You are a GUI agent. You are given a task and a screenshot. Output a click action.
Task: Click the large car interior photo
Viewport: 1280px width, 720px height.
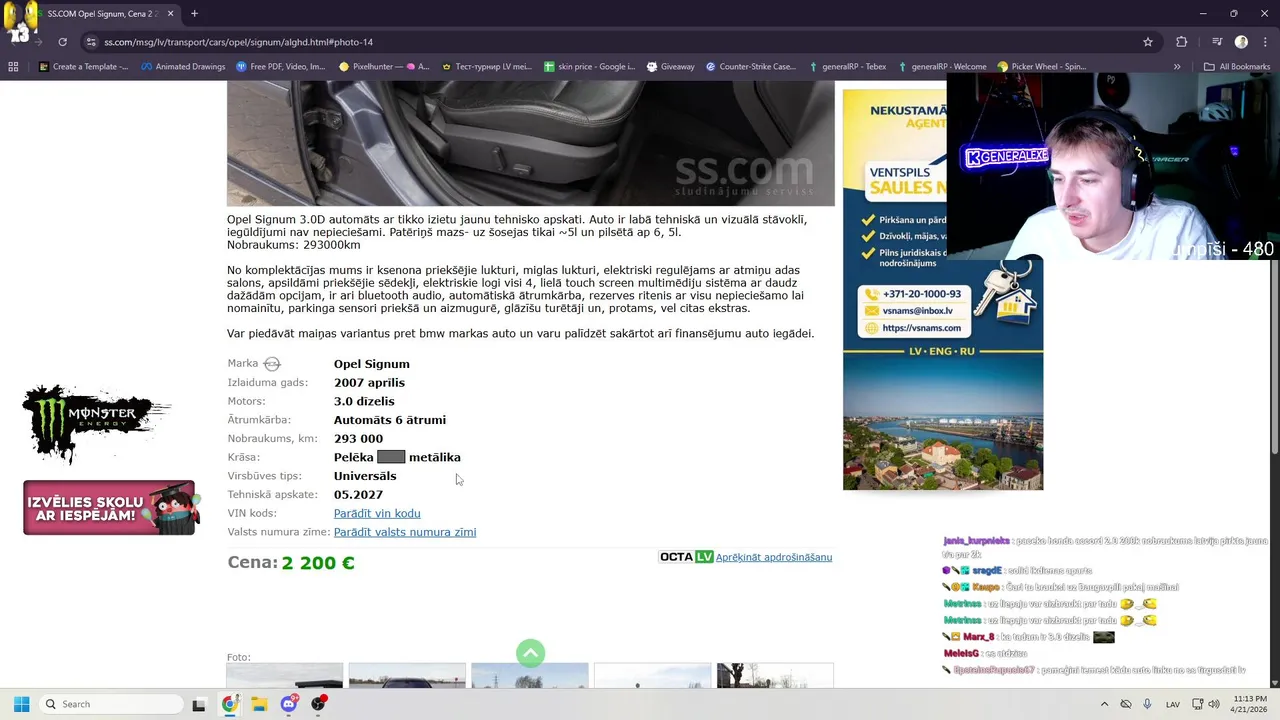click(531, 143)
